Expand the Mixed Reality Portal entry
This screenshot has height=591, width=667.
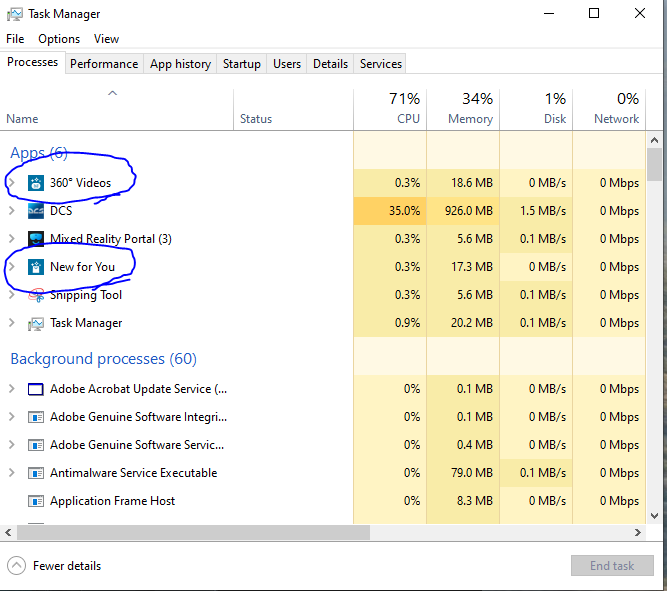(12, 239)
